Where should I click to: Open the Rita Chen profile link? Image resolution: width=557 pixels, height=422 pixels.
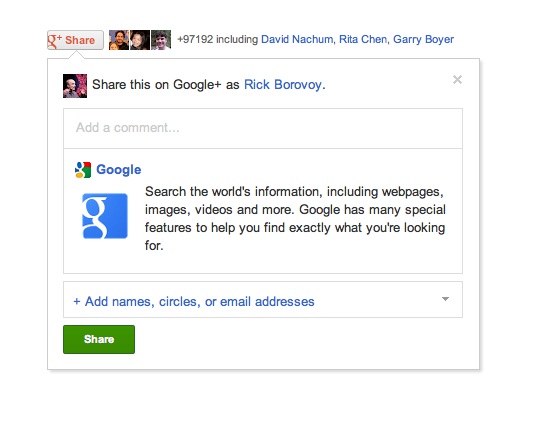[x=363, y=39]
